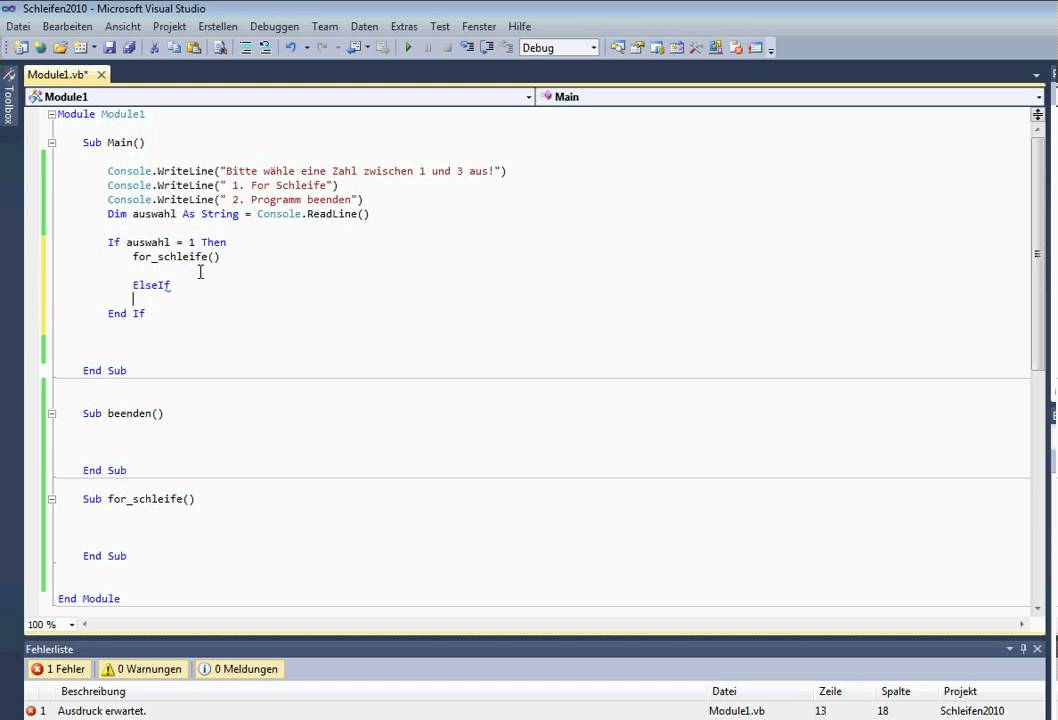Image resolution: width=1058 pixels, height=720 pixels.
Task: Open the Properties Window toolbar icon
Action: point(637,48)
